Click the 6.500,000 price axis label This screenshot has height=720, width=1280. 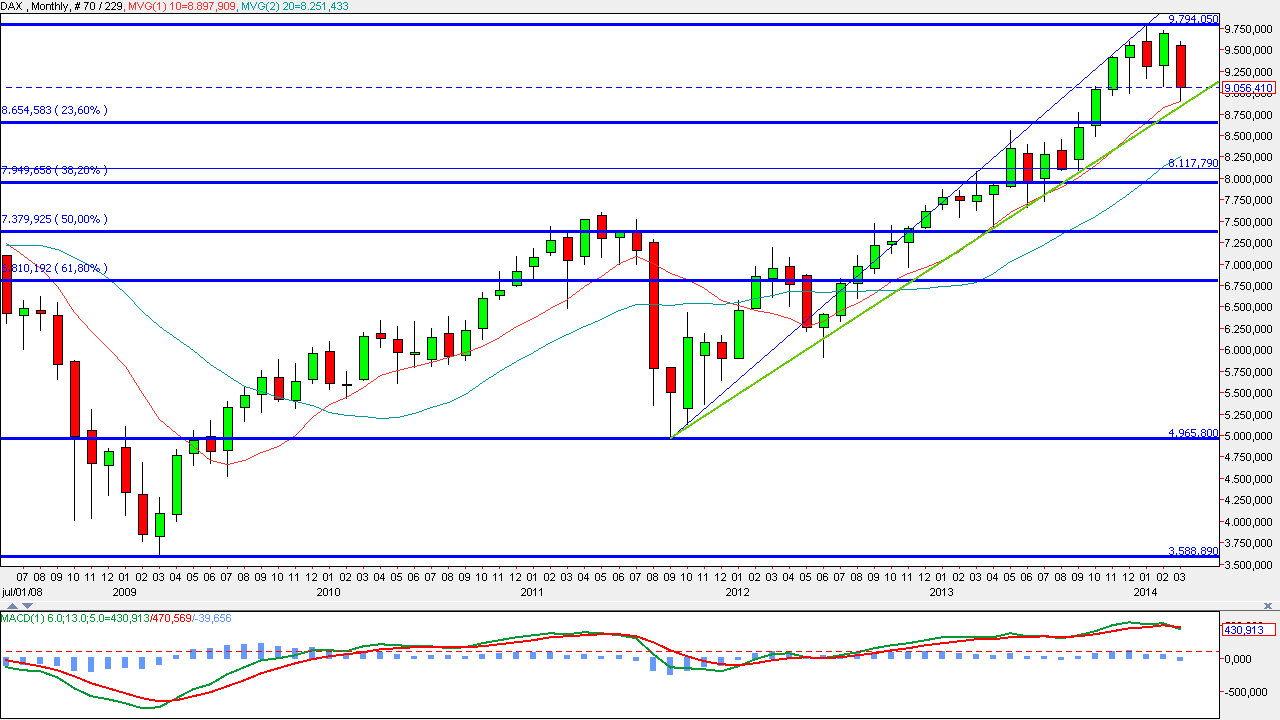click(x=1250, y=308)
